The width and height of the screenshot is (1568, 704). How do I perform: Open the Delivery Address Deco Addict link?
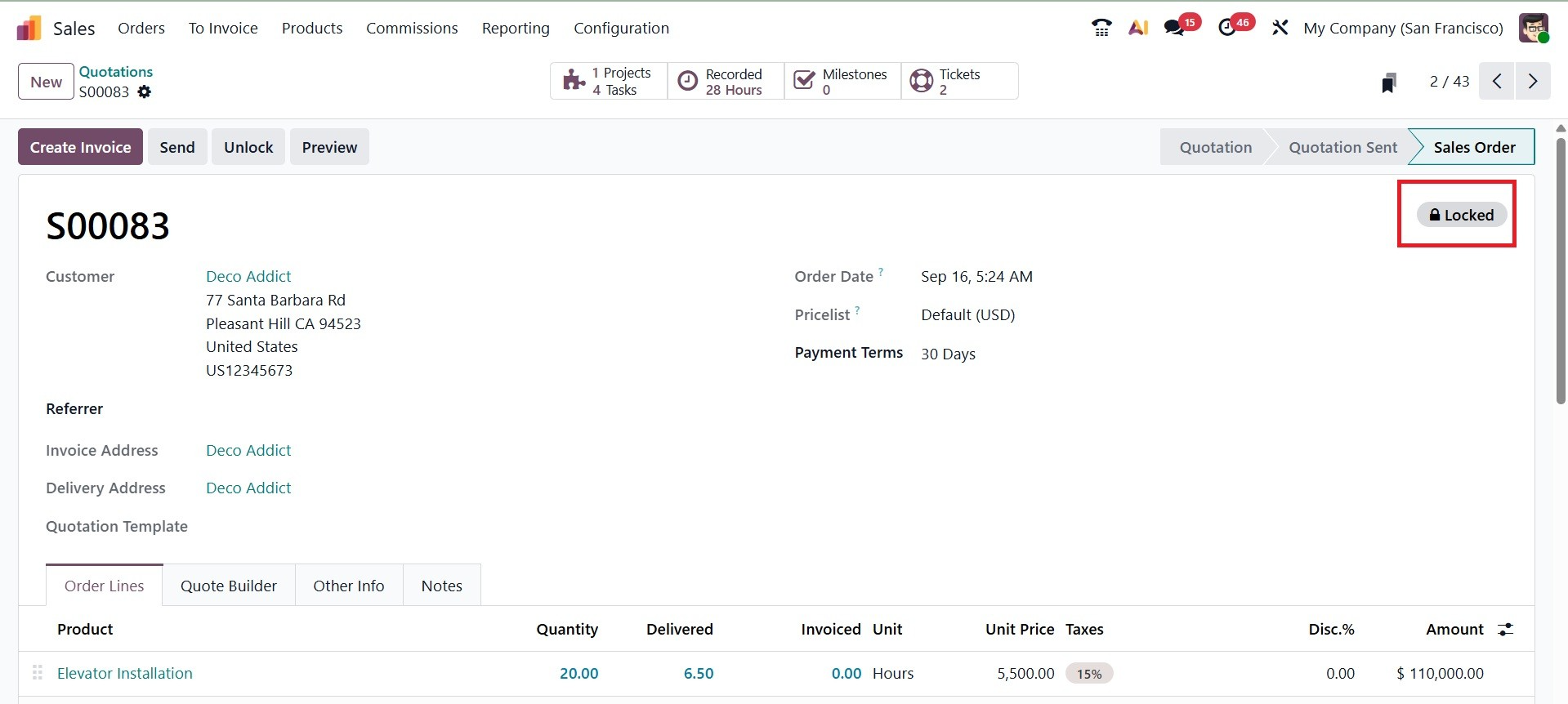[248, 488]
